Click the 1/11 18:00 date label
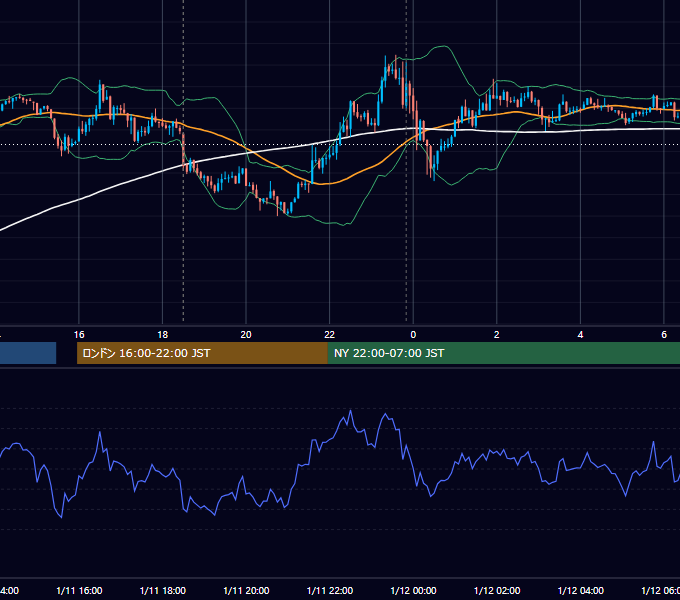This screenshot has width=680, height=600. pos(163,590)
